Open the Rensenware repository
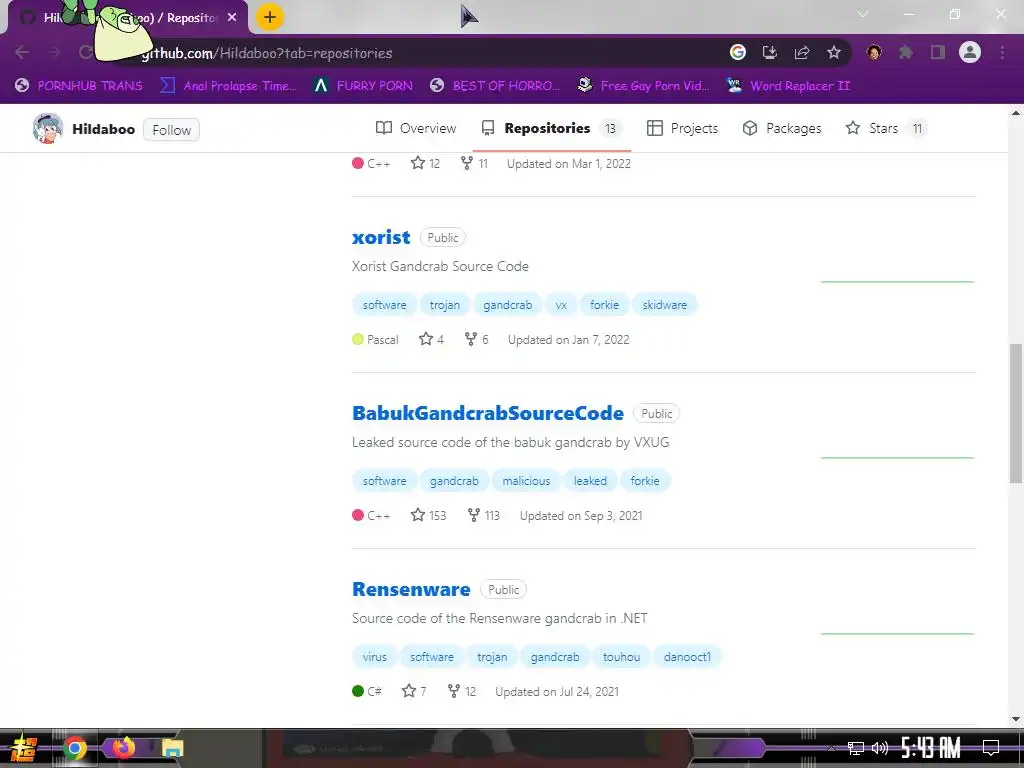 click(411, 589)
